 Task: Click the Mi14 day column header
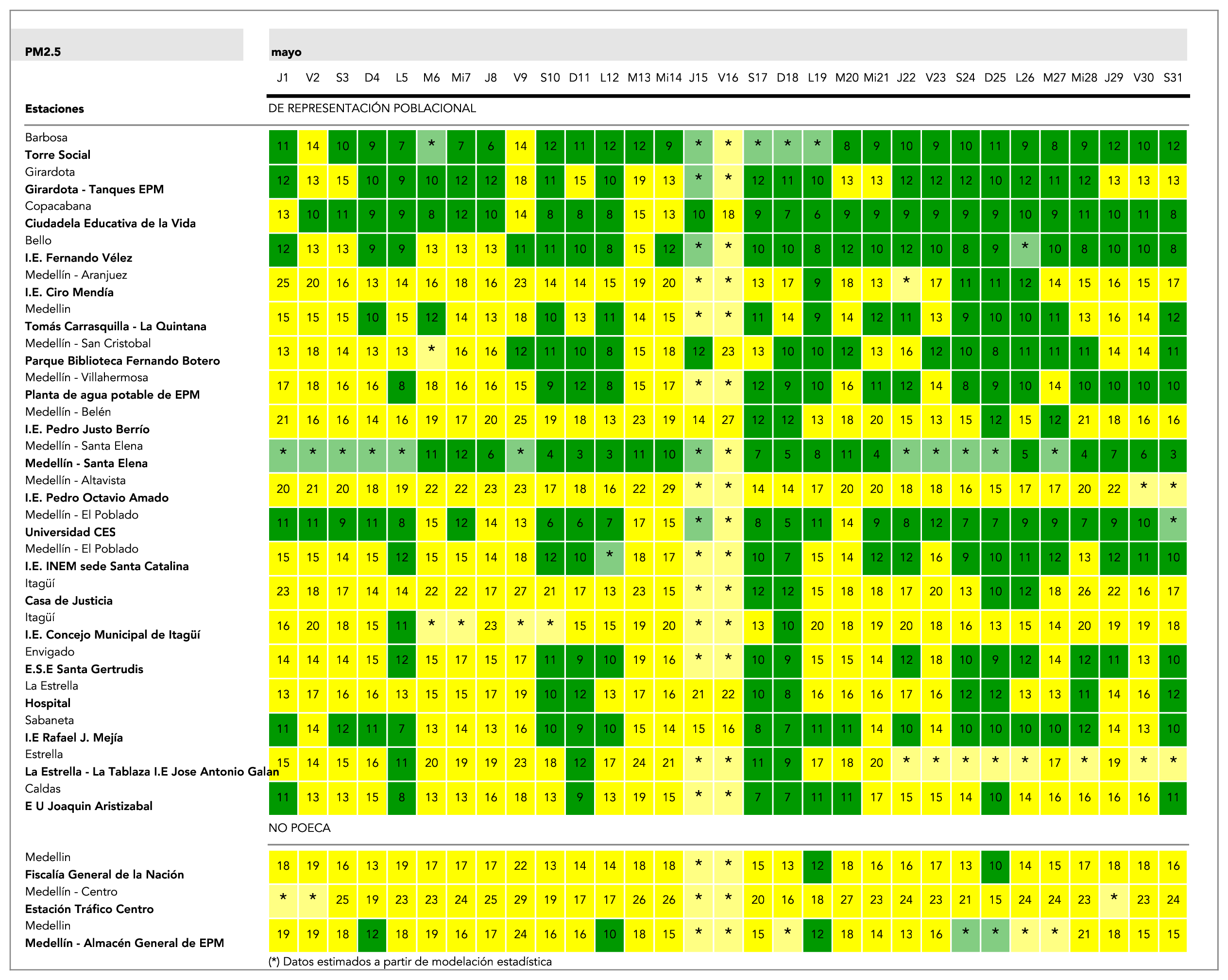(669, 78)
